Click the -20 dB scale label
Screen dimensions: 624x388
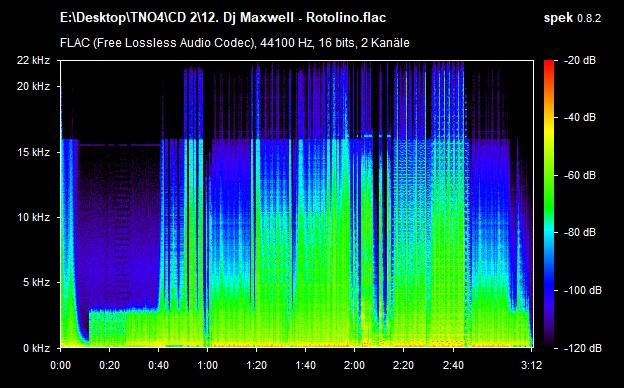click(580, 60)
